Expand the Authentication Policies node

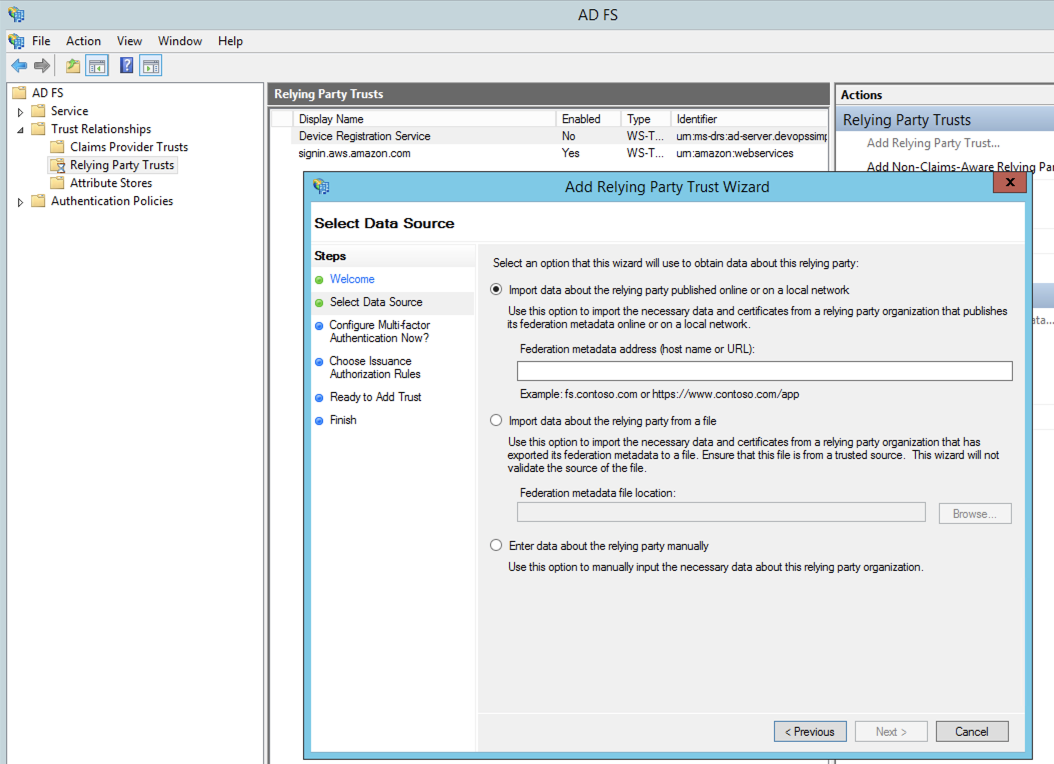(x=21, y=202)
